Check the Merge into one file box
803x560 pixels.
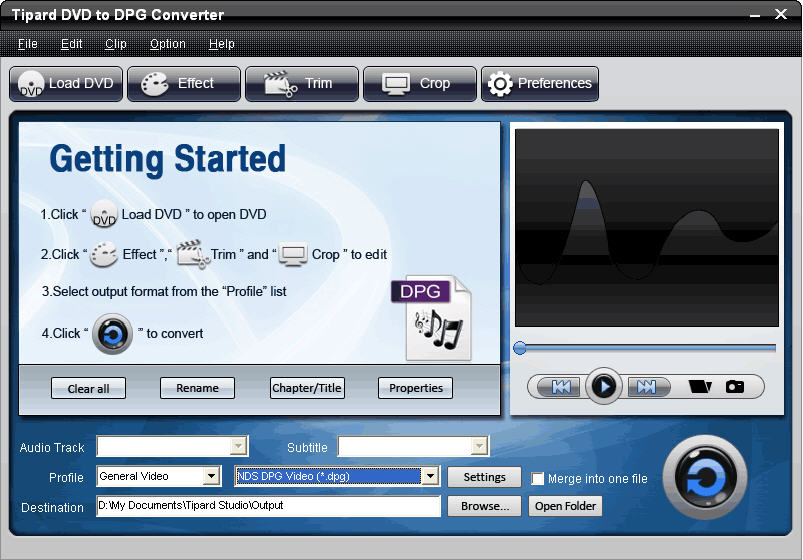point(538,479)
